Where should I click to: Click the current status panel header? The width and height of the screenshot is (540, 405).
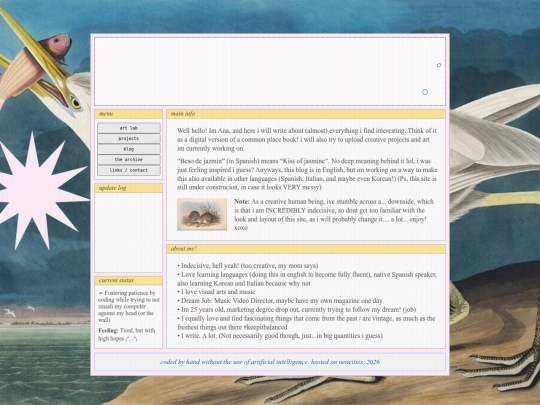128,281
